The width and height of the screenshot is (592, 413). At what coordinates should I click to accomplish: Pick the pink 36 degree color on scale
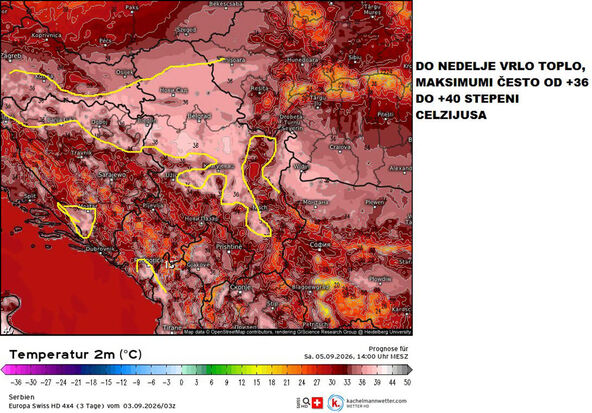[x=362, y=370]
